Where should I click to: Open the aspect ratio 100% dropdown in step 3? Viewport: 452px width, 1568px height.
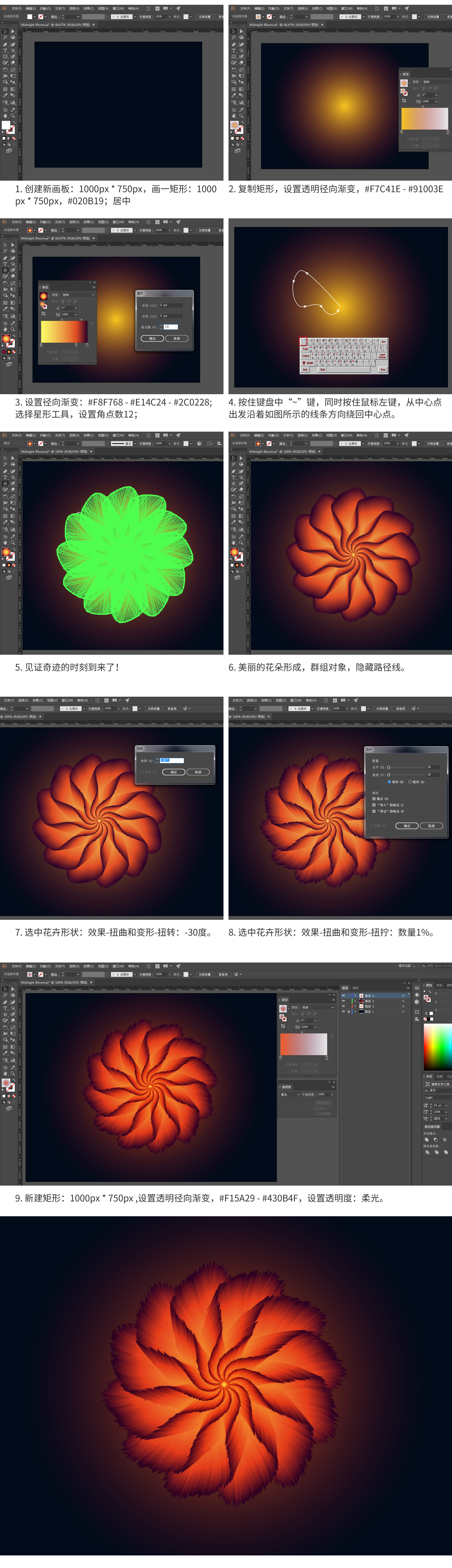[x=76, y=315]
